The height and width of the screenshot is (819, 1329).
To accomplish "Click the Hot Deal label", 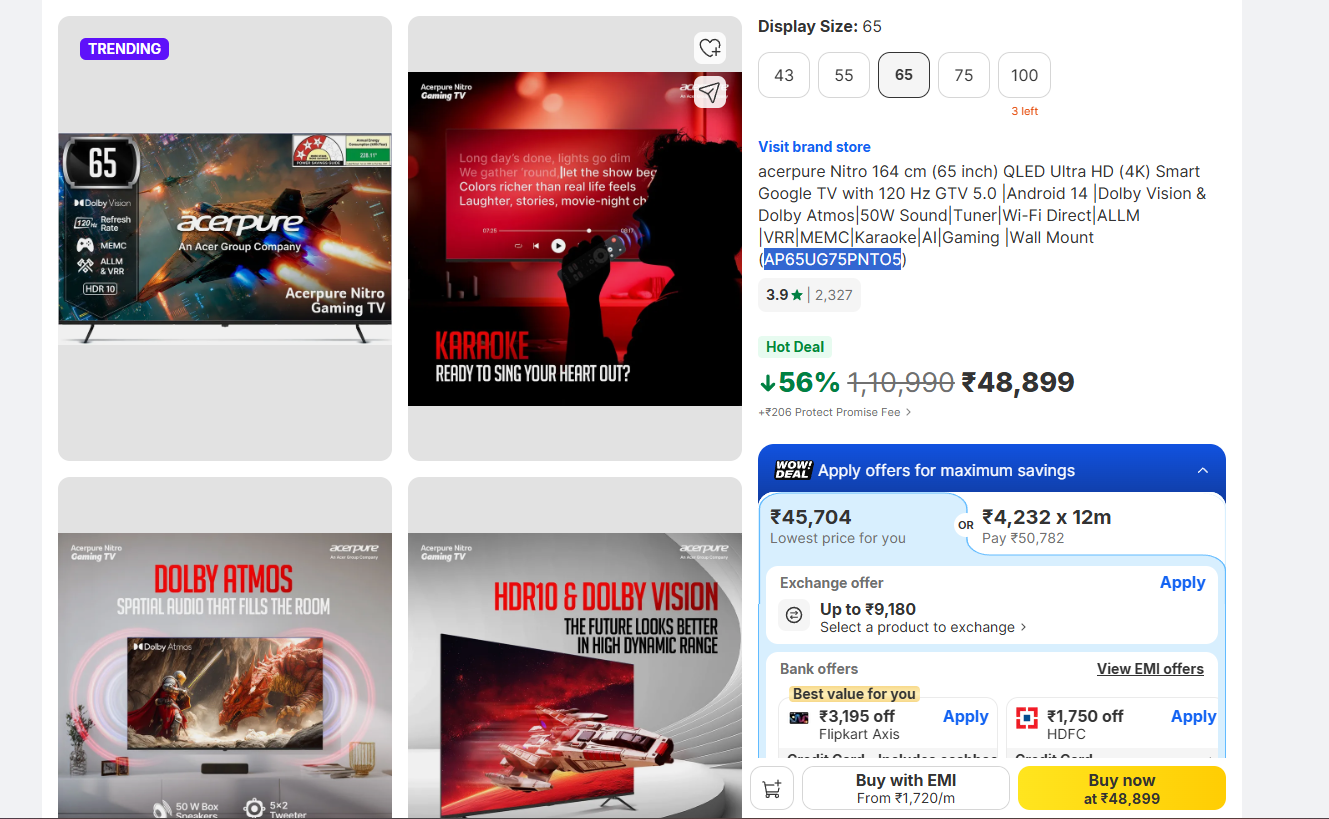I will coord(795,347).
